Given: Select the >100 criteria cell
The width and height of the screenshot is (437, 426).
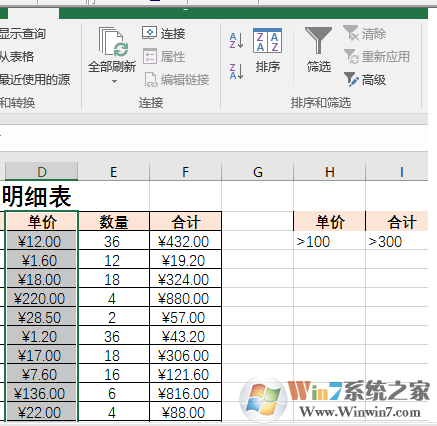Looking at the screenshot, I should (x=330, y=242).
